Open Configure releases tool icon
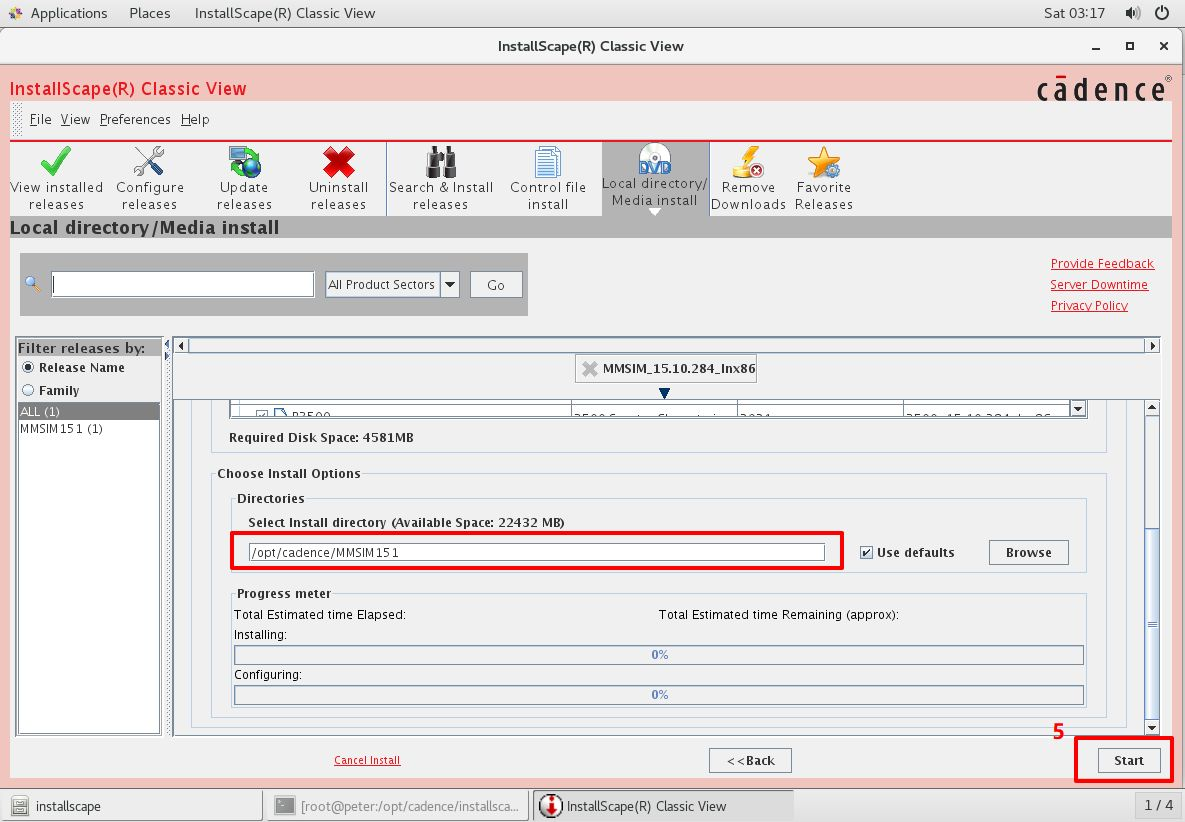This screenshot has width=1185, height=822. point(149,161)
